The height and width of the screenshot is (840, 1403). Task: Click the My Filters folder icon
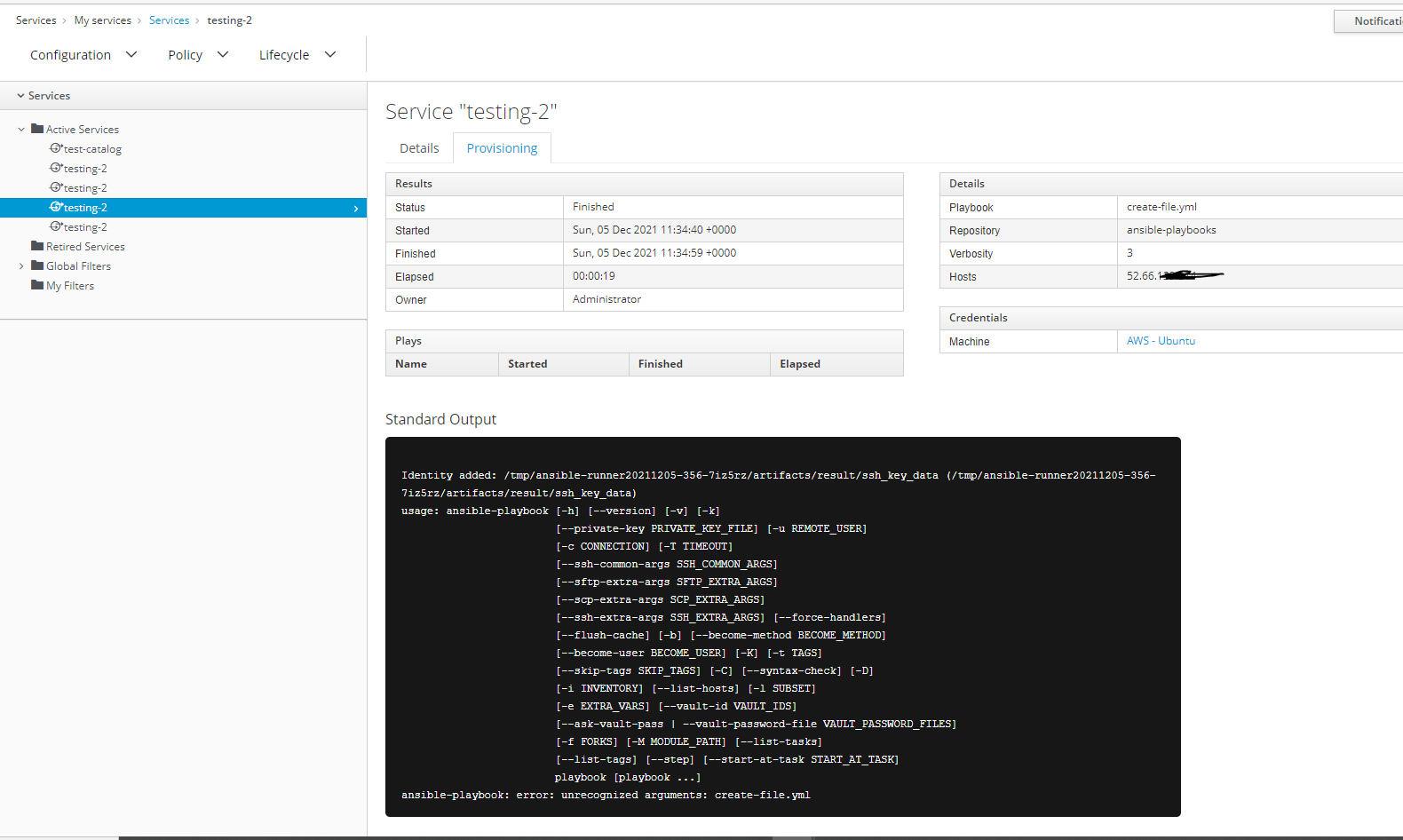tap(37, 285)
